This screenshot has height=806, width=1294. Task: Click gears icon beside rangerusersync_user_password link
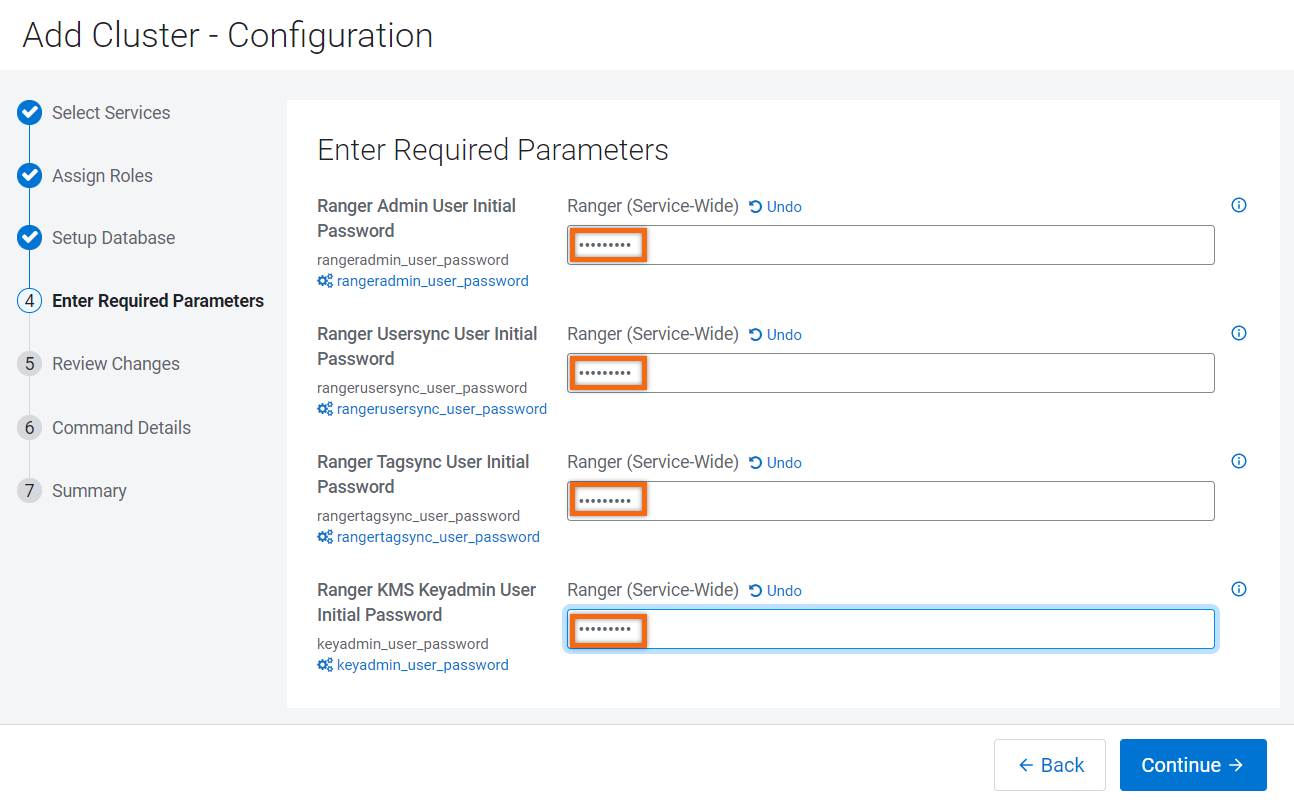coord(325,409)
